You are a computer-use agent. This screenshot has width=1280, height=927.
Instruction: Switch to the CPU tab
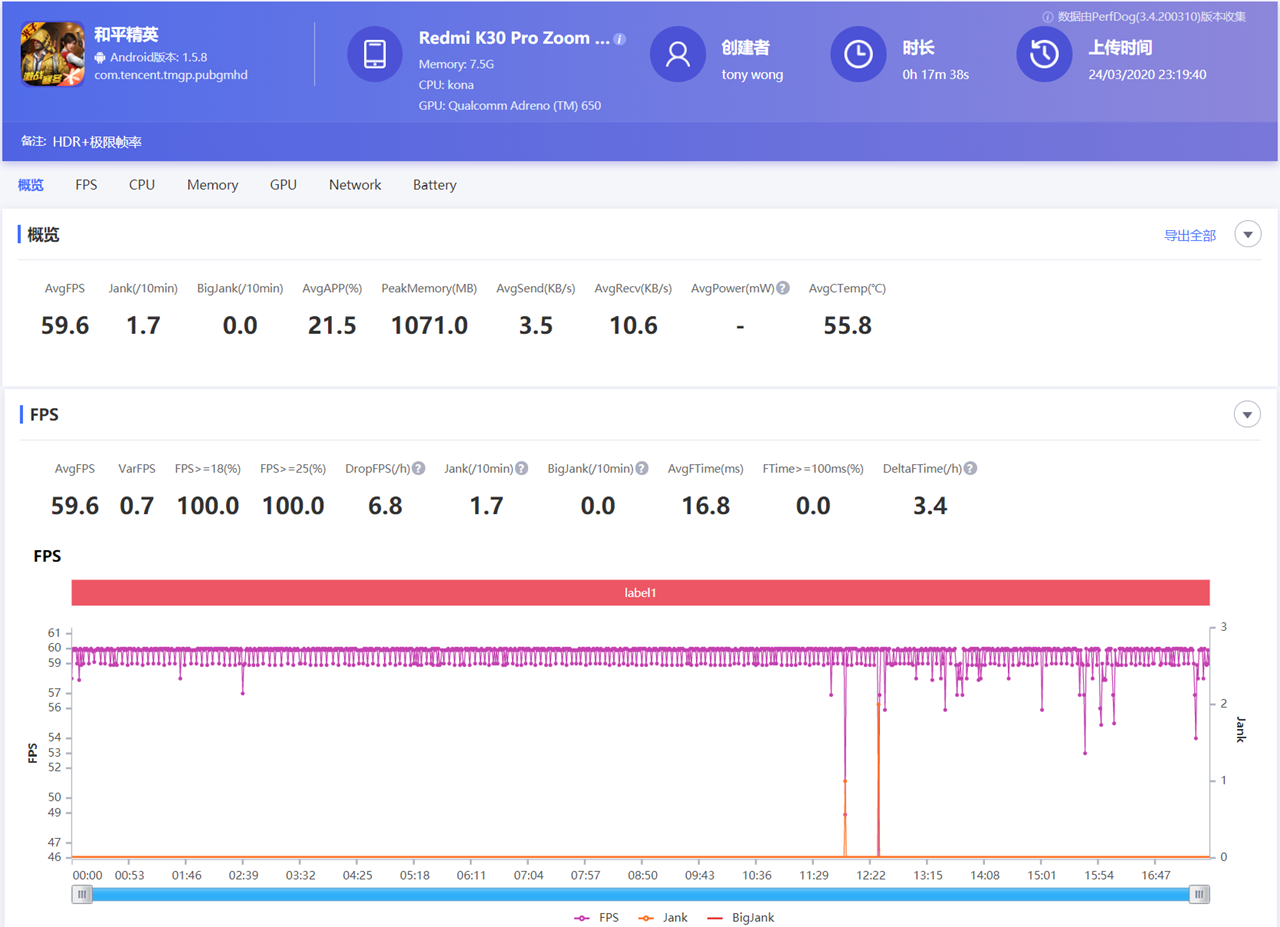142,185
